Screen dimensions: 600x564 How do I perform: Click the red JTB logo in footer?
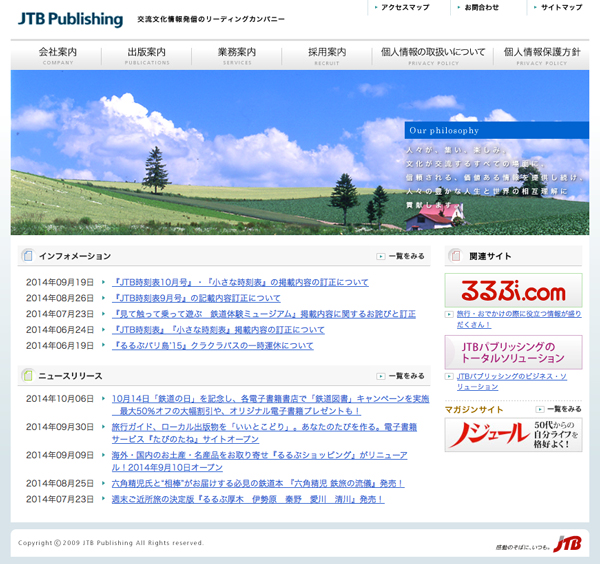pos(567,543)
